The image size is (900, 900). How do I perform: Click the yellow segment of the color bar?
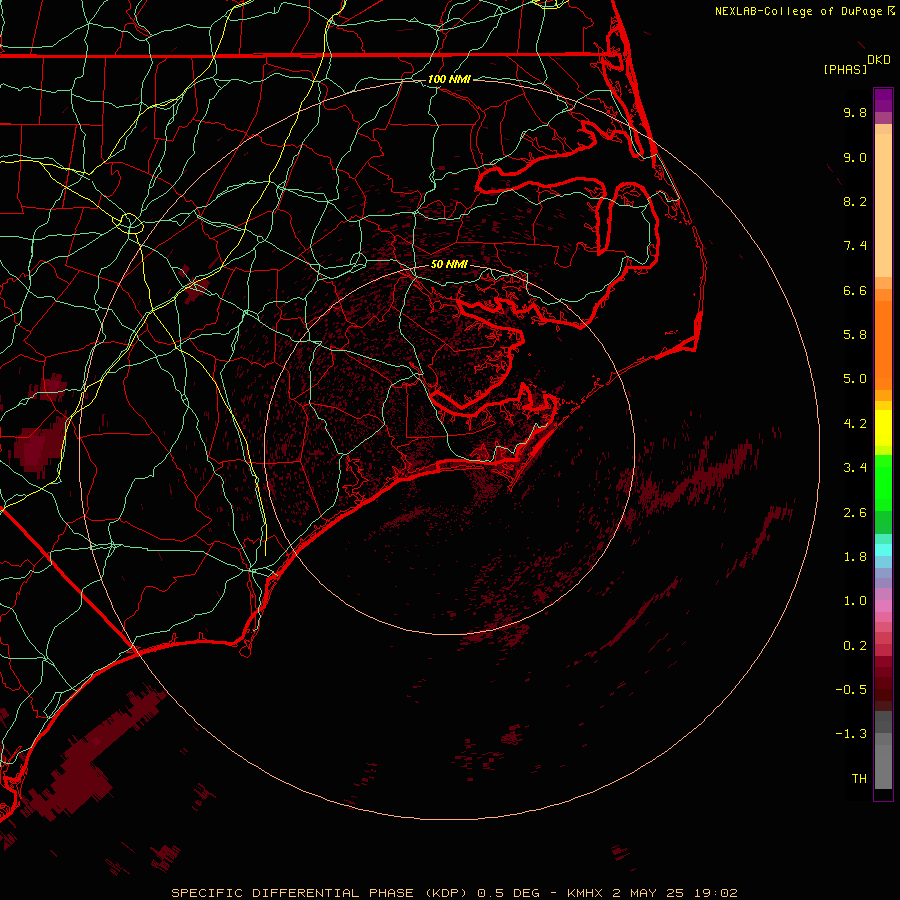tap(883, 428)
